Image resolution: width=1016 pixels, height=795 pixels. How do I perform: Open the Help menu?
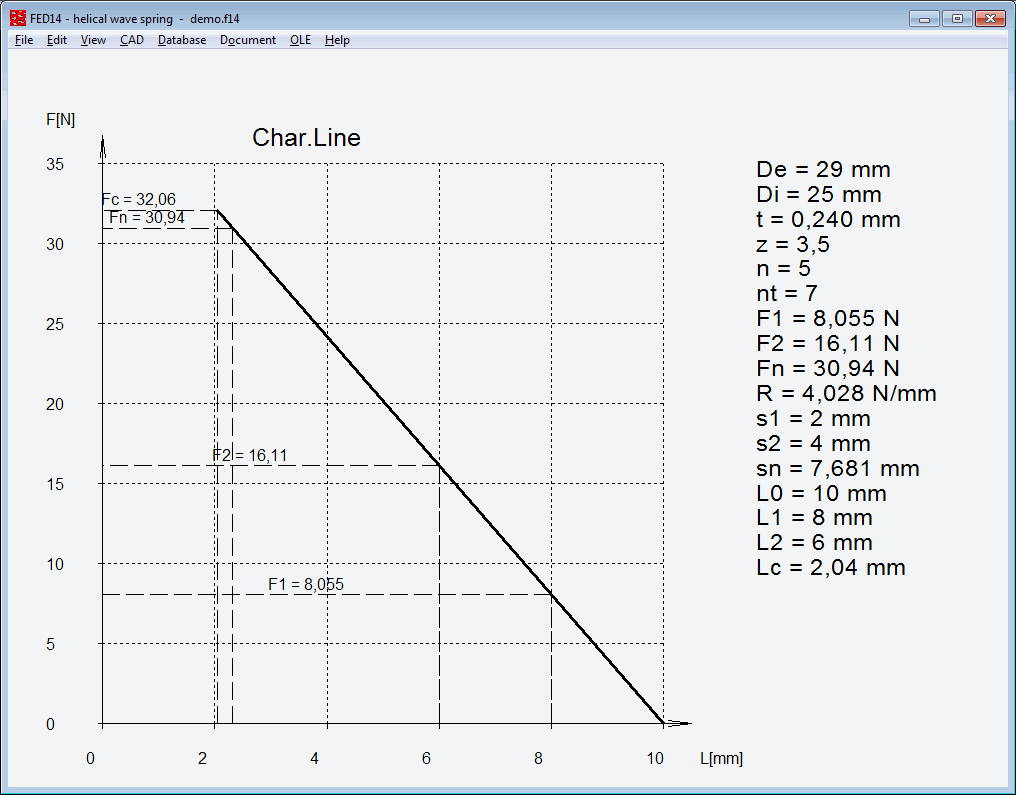[337, 40]
